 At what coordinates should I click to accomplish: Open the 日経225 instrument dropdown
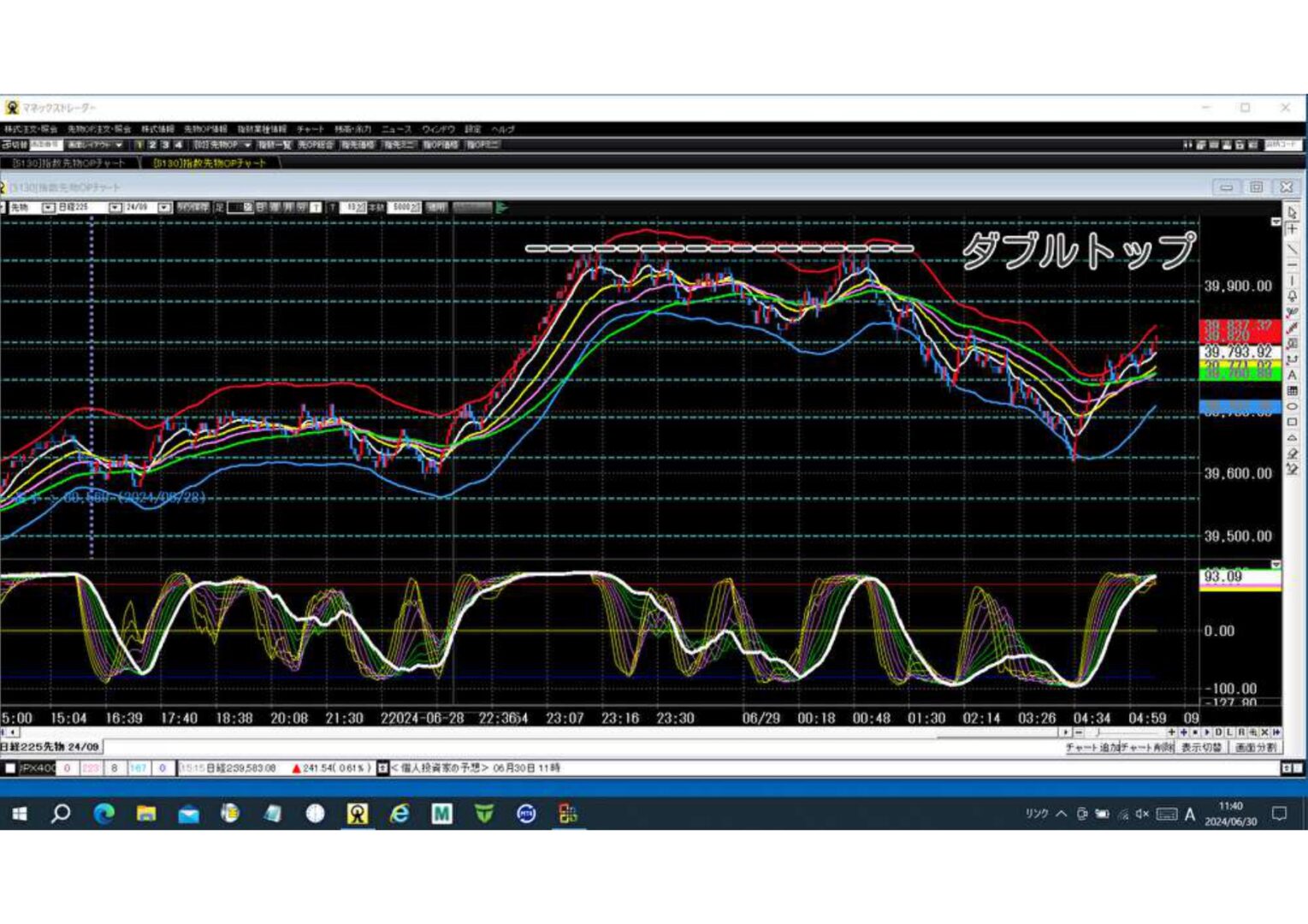tap(115, 207)
